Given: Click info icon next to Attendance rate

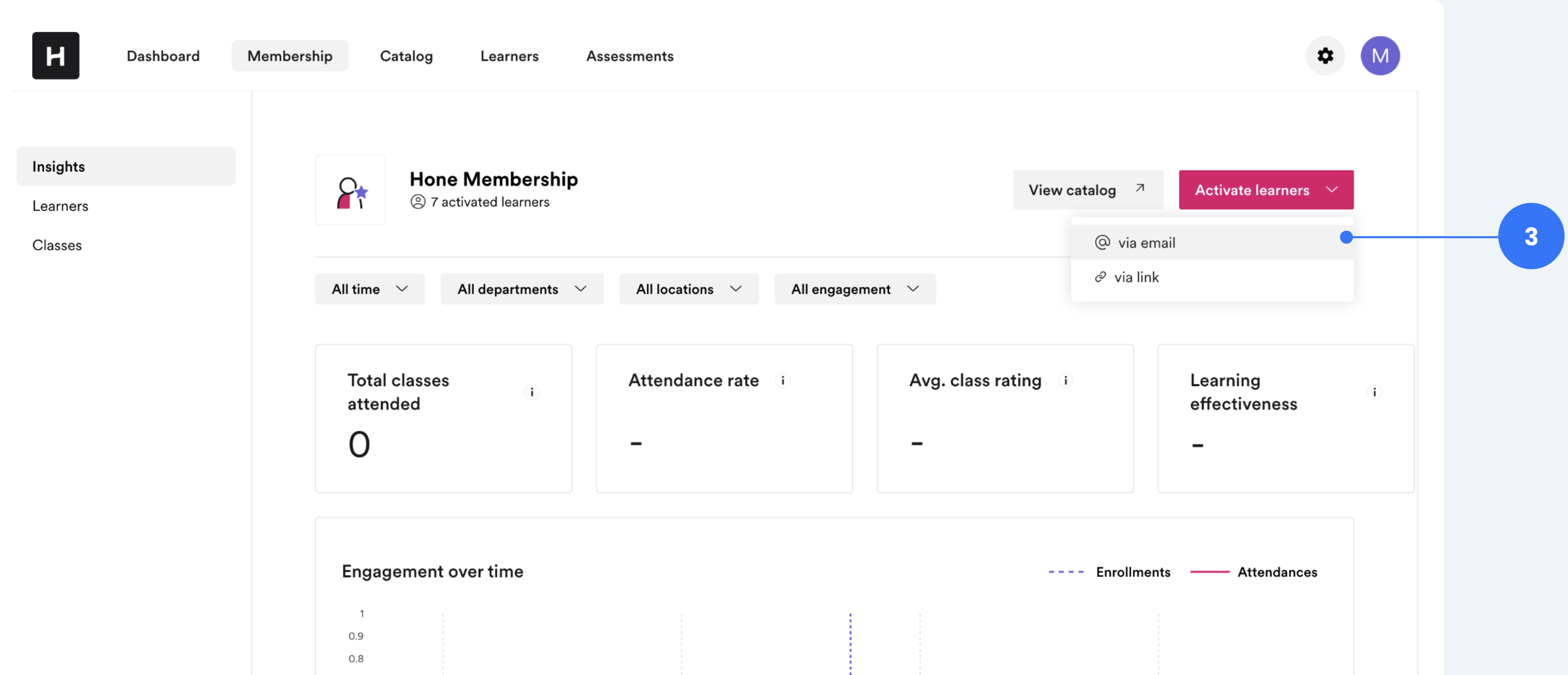Looking at the screenshot, I should (x=783, y=380).
